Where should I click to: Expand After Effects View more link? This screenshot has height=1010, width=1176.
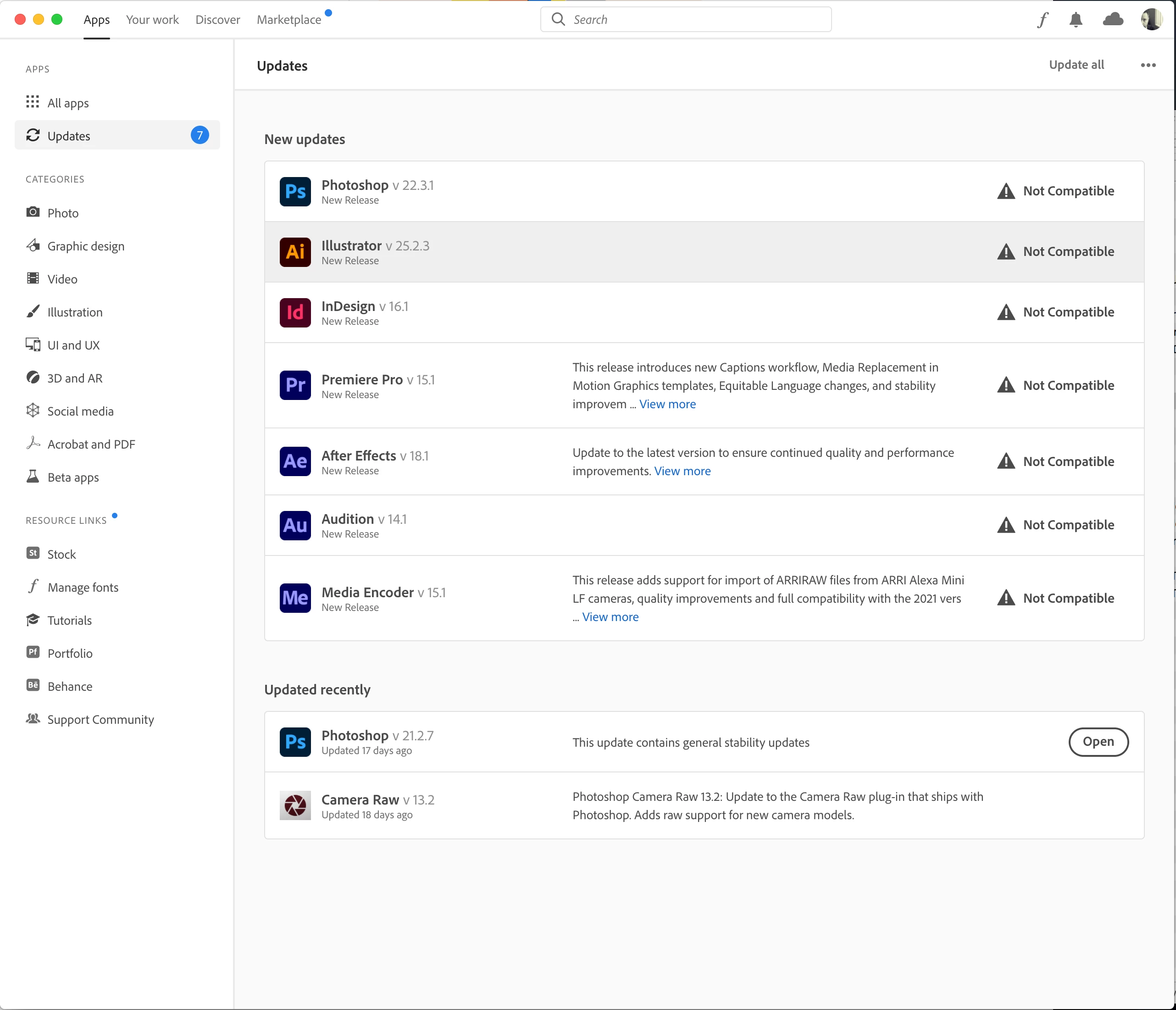[x=682, y=471]
